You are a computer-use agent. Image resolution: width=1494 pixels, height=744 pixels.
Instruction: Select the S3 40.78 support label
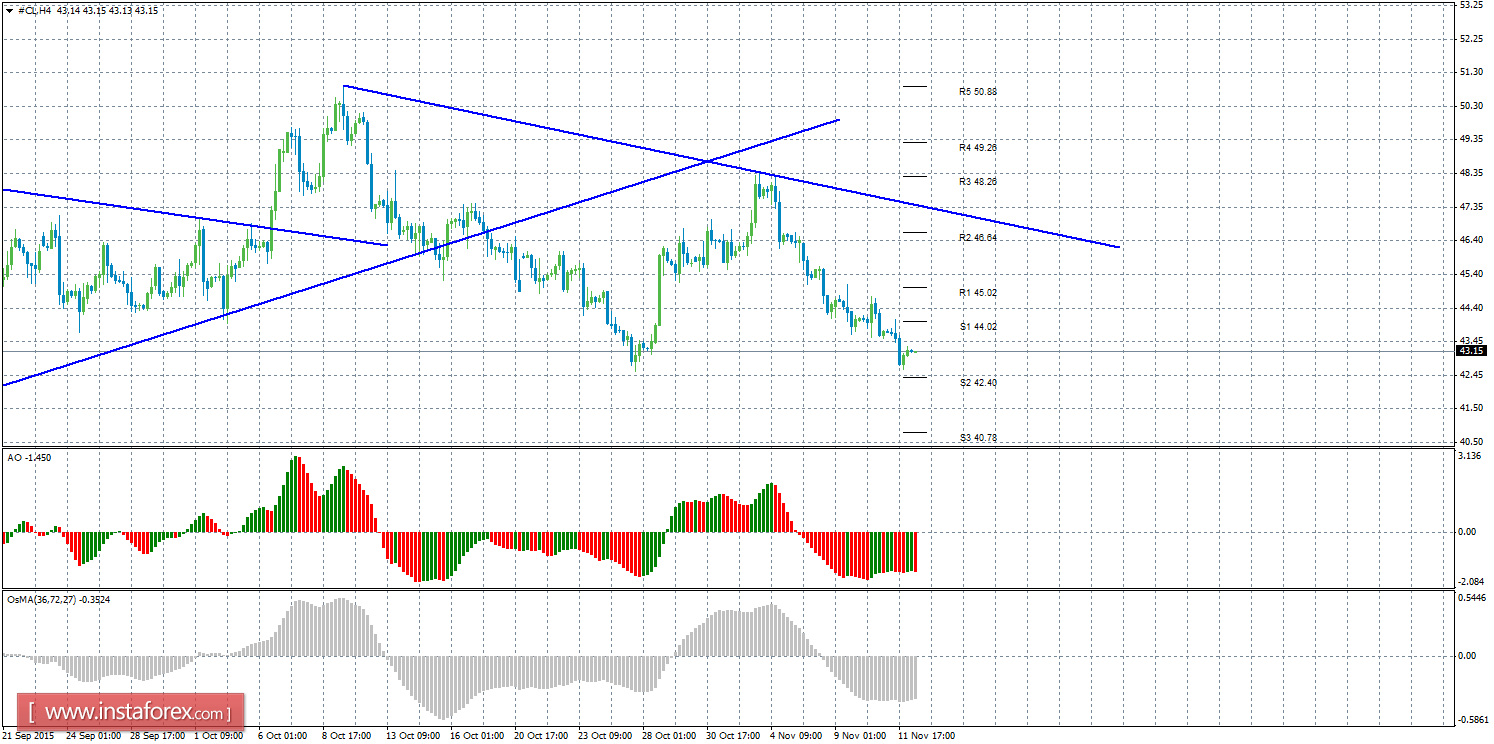[x=977, y=438]
